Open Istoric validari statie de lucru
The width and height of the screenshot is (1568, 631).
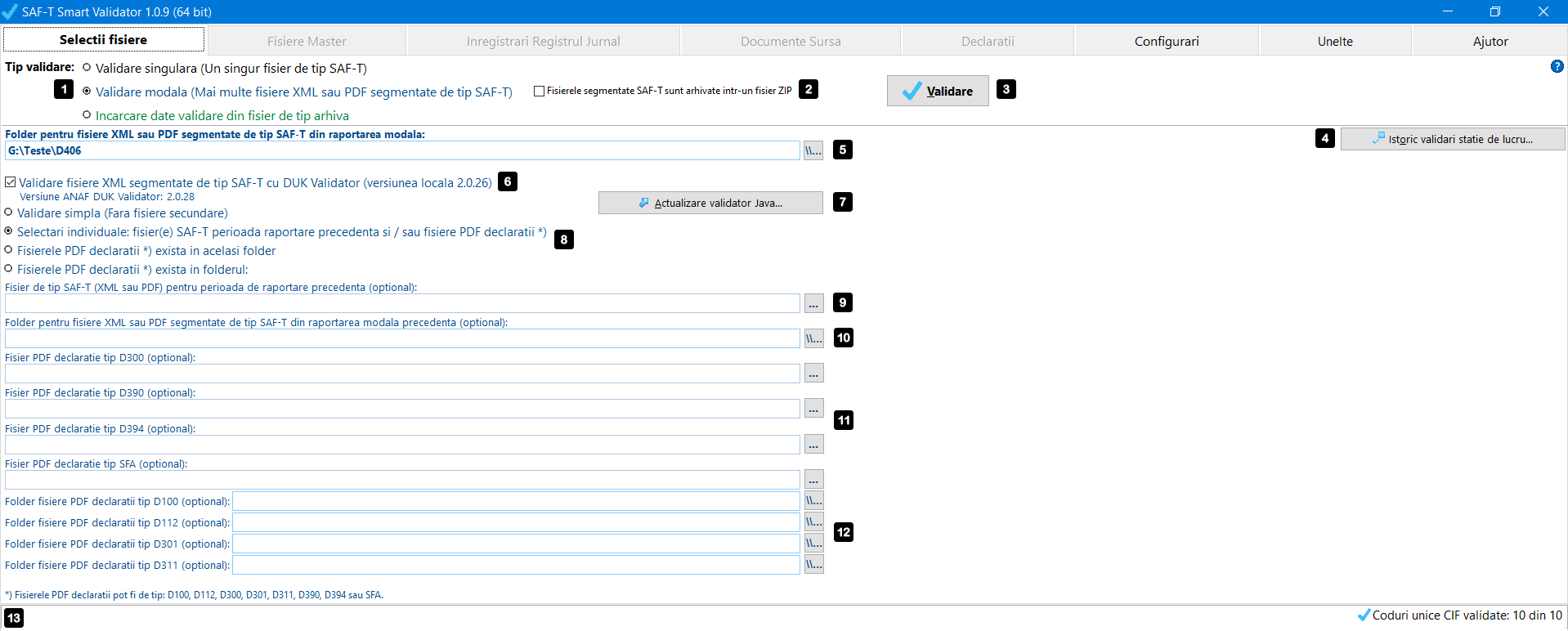pyautogui.click(x=1453, y=139)
